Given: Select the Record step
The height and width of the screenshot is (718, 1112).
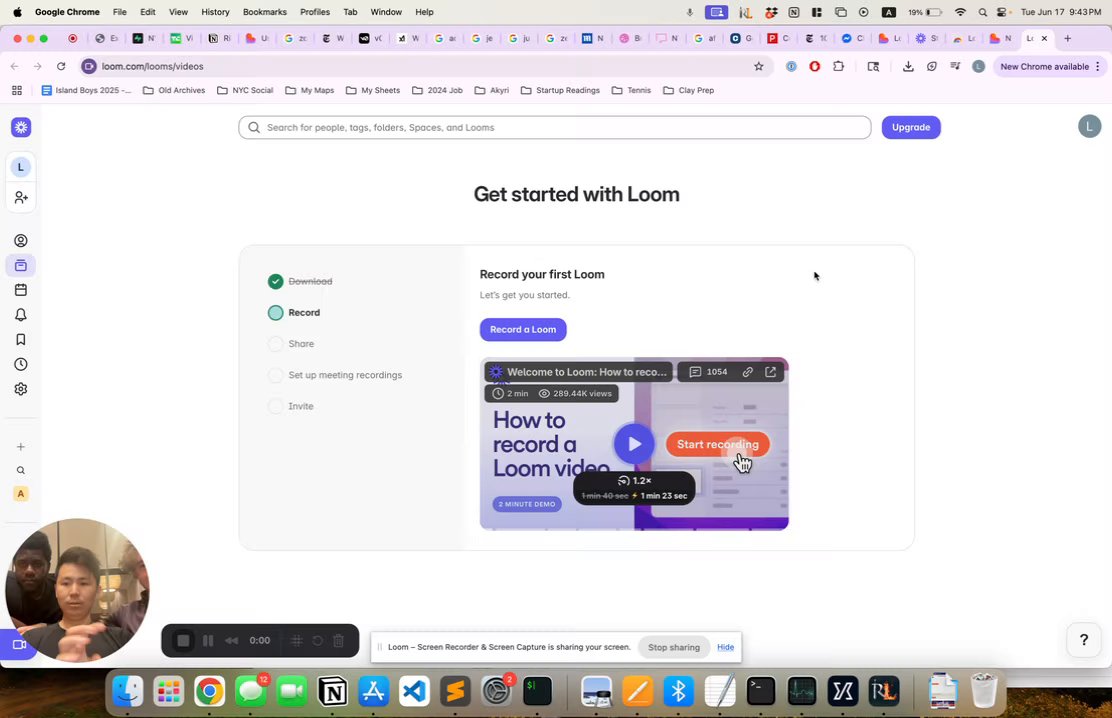Looking at the screenshot, I should coord(294,313).
